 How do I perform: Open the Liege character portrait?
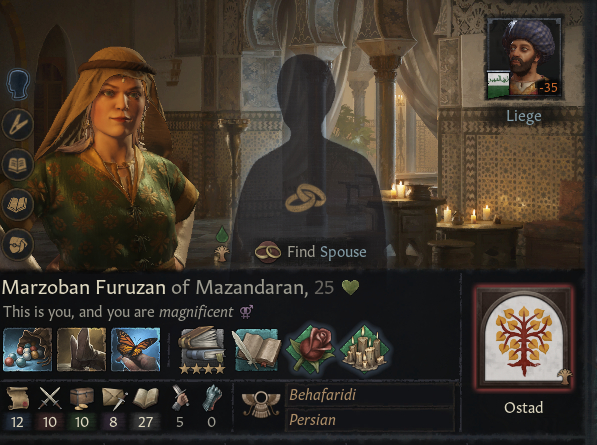pyautogui.click(x=524, y=58)
